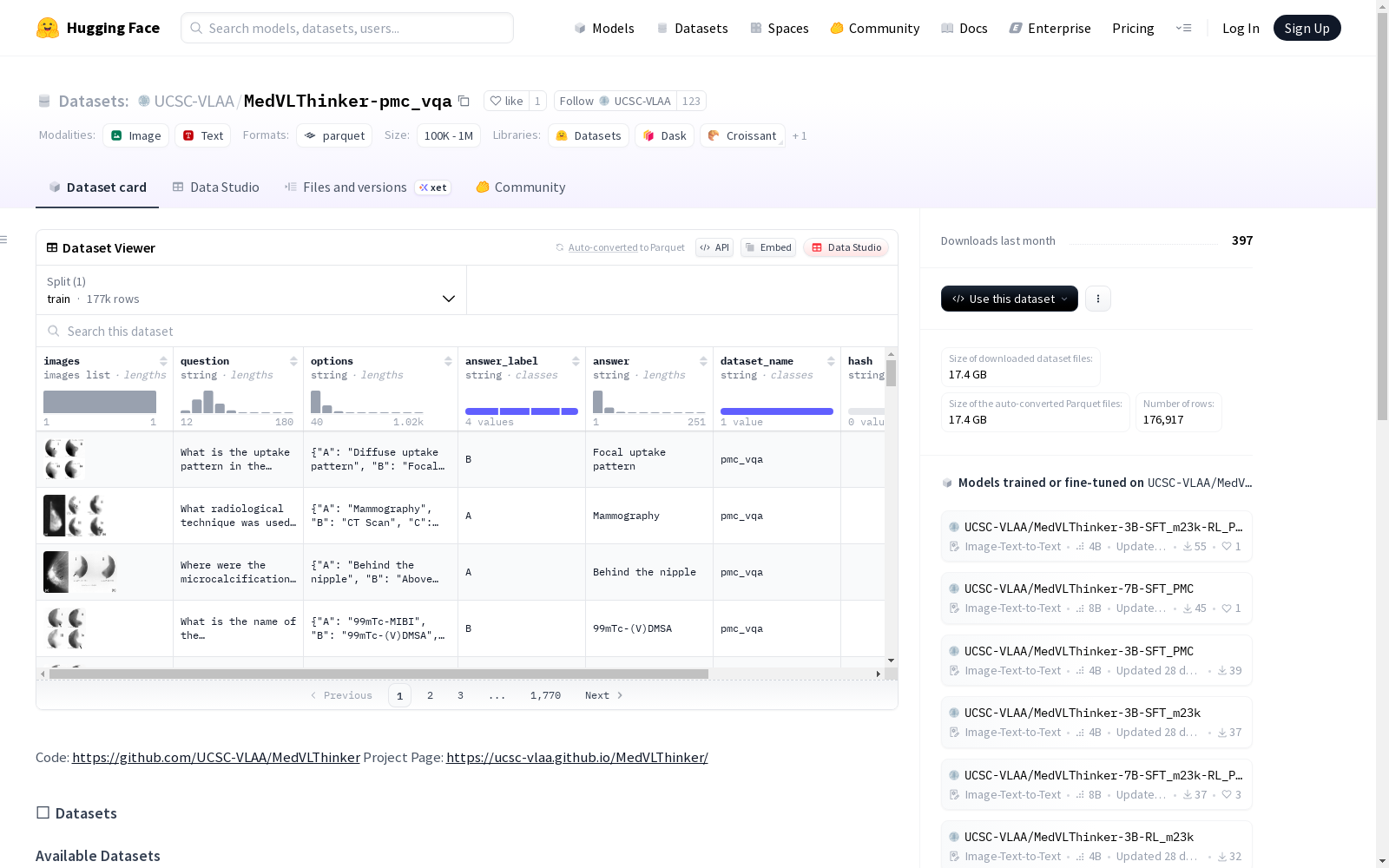The width and height of the screenshot is (1389, 868).
Task: Switch to the Files and versions tab
Action: tap(354, 187)
